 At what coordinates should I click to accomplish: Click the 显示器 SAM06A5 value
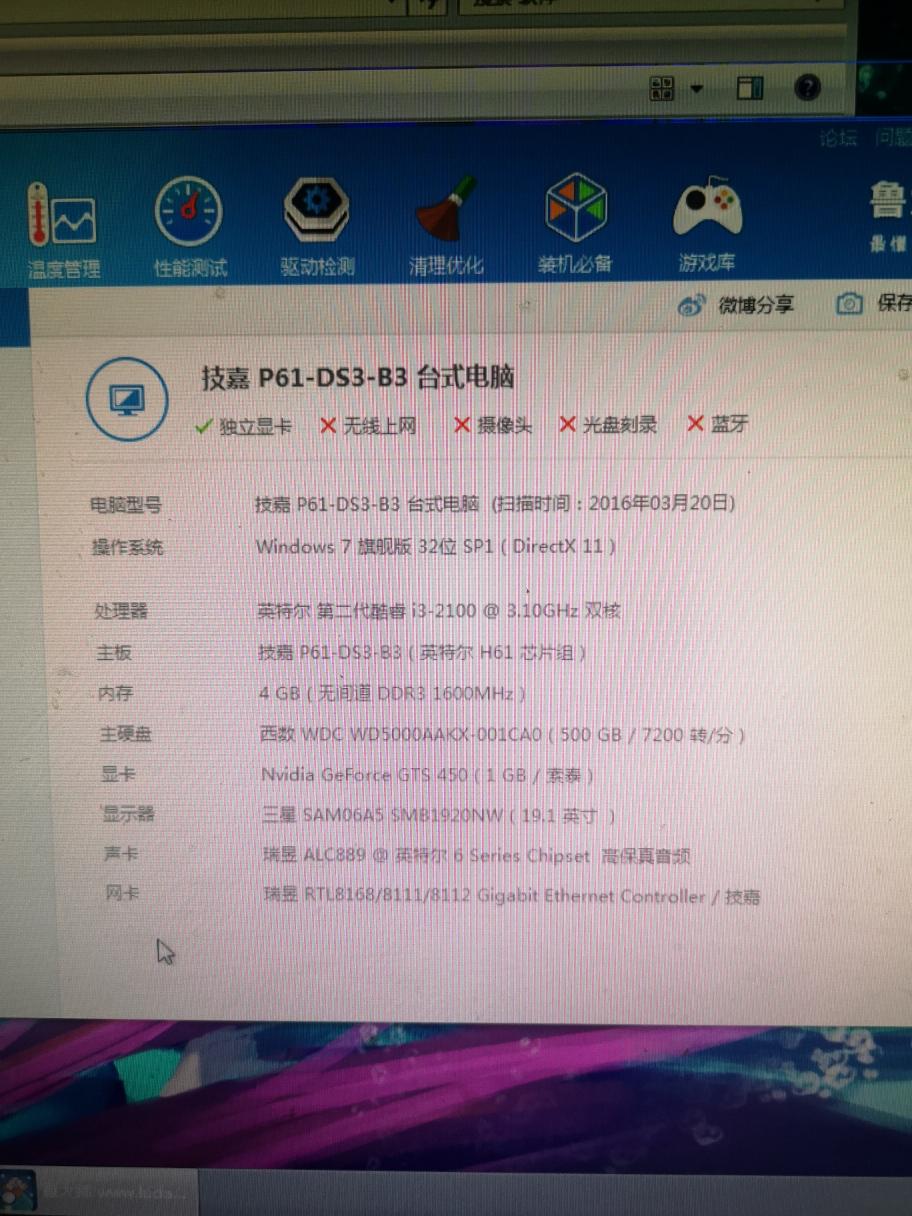pos(439,816)
